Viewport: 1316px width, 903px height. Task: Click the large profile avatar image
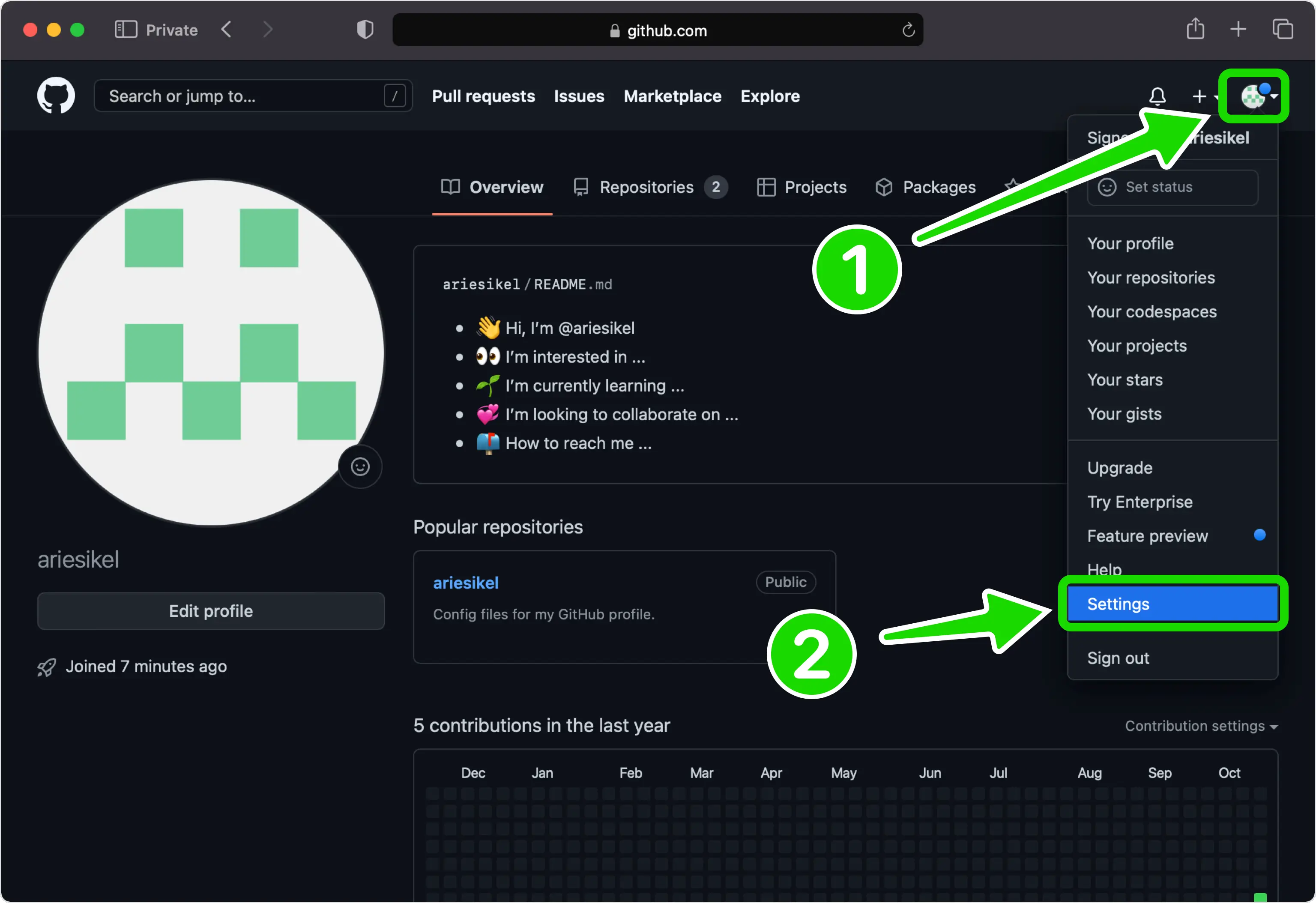point(211,353)
